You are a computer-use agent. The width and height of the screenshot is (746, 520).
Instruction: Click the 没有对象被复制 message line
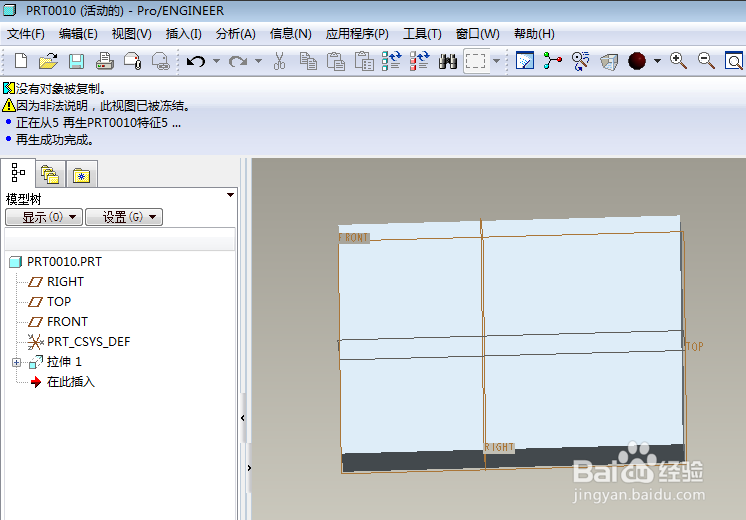[x=61, y=88]
